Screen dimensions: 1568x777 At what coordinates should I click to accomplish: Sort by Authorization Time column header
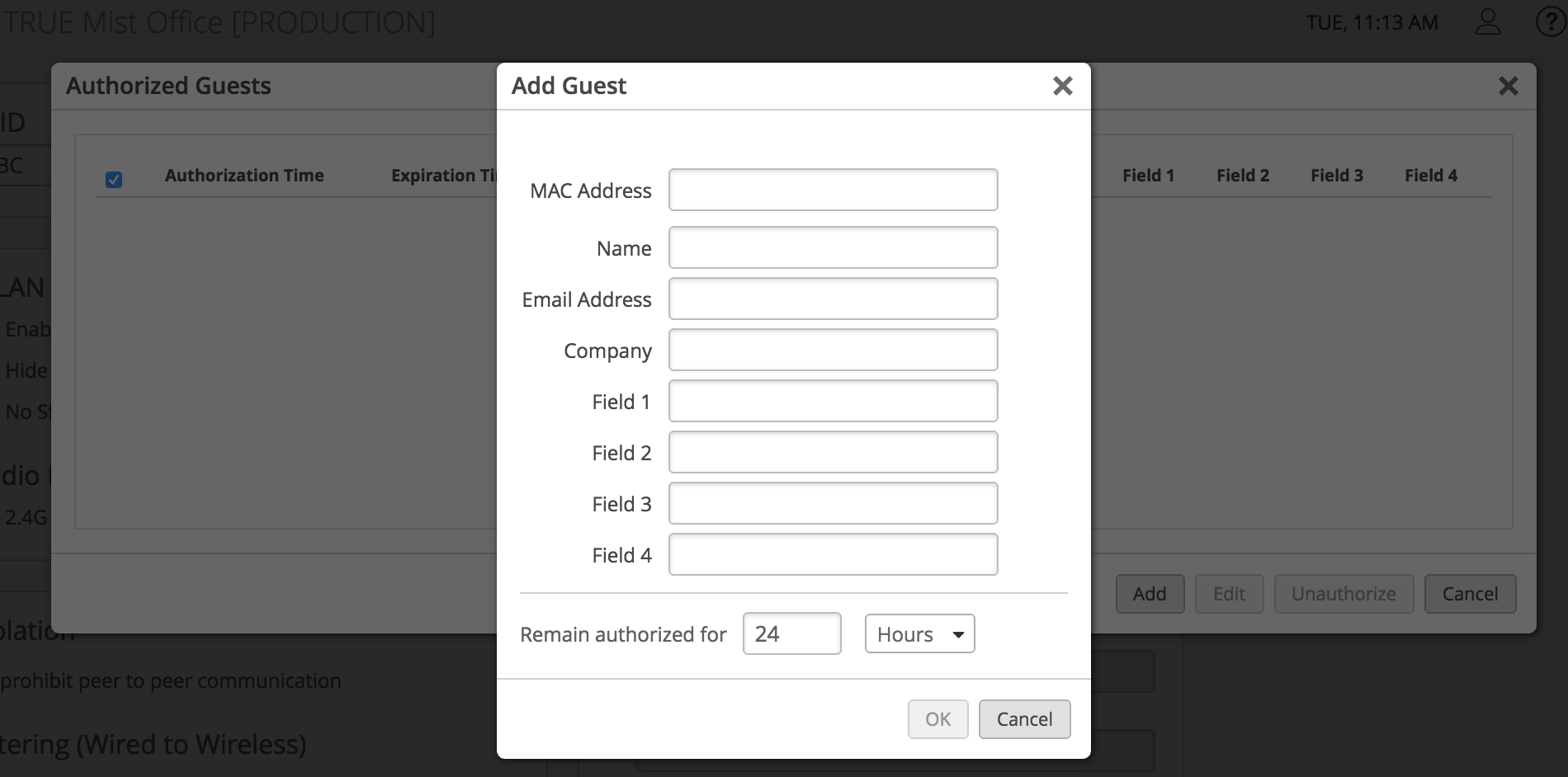244,176
